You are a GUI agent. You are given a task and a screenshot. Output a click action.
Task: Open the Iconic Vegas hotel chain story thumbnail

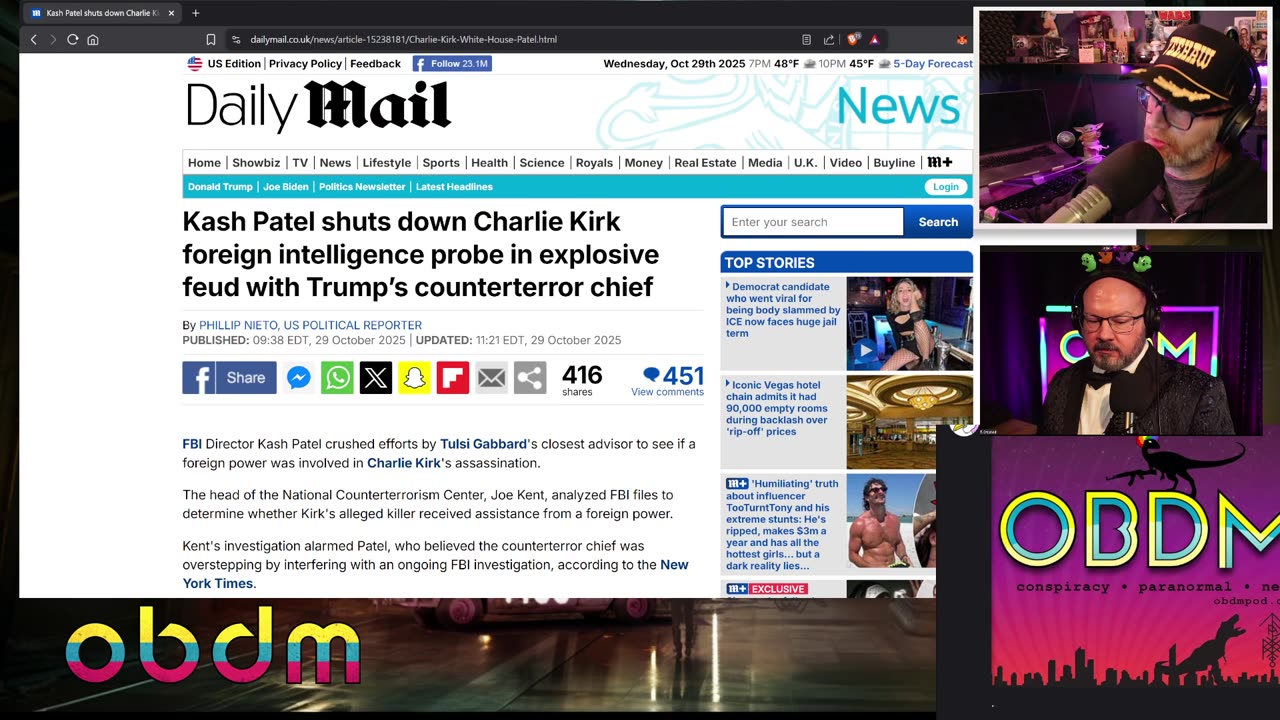pos(909,422)
